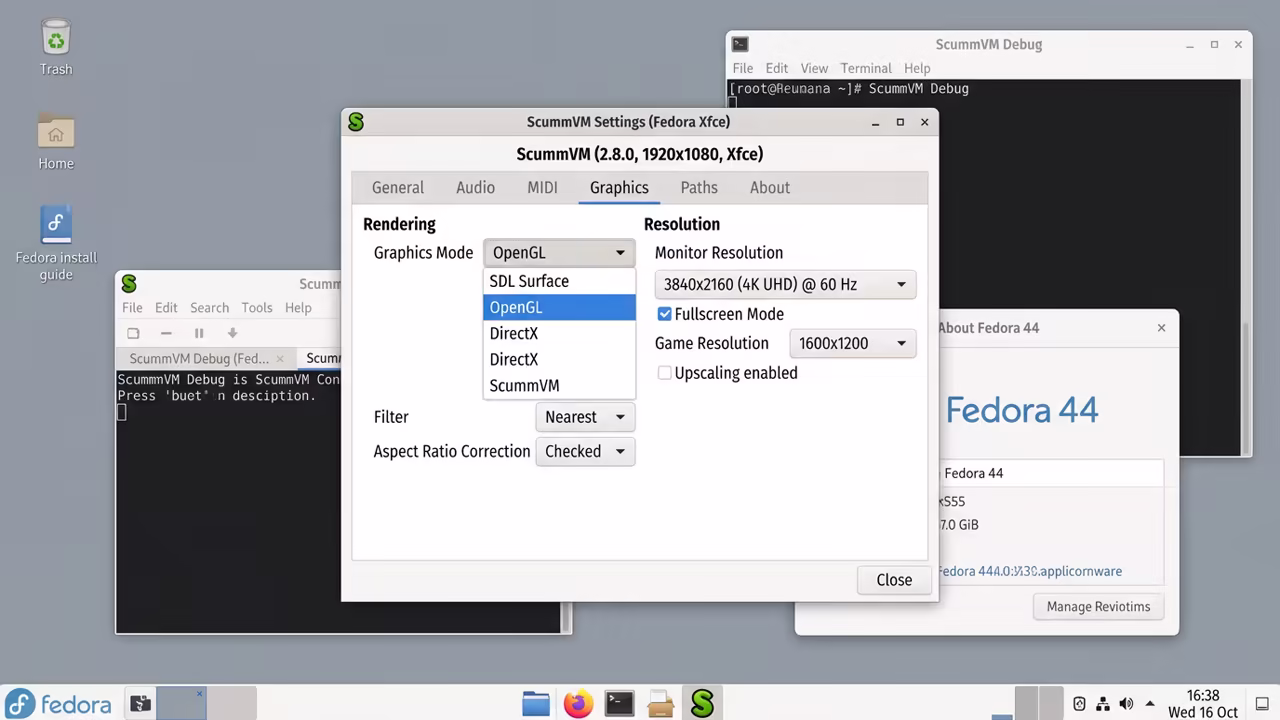Switch to the Audio tab
The image size is (1280, 720).
click(475, 187)
